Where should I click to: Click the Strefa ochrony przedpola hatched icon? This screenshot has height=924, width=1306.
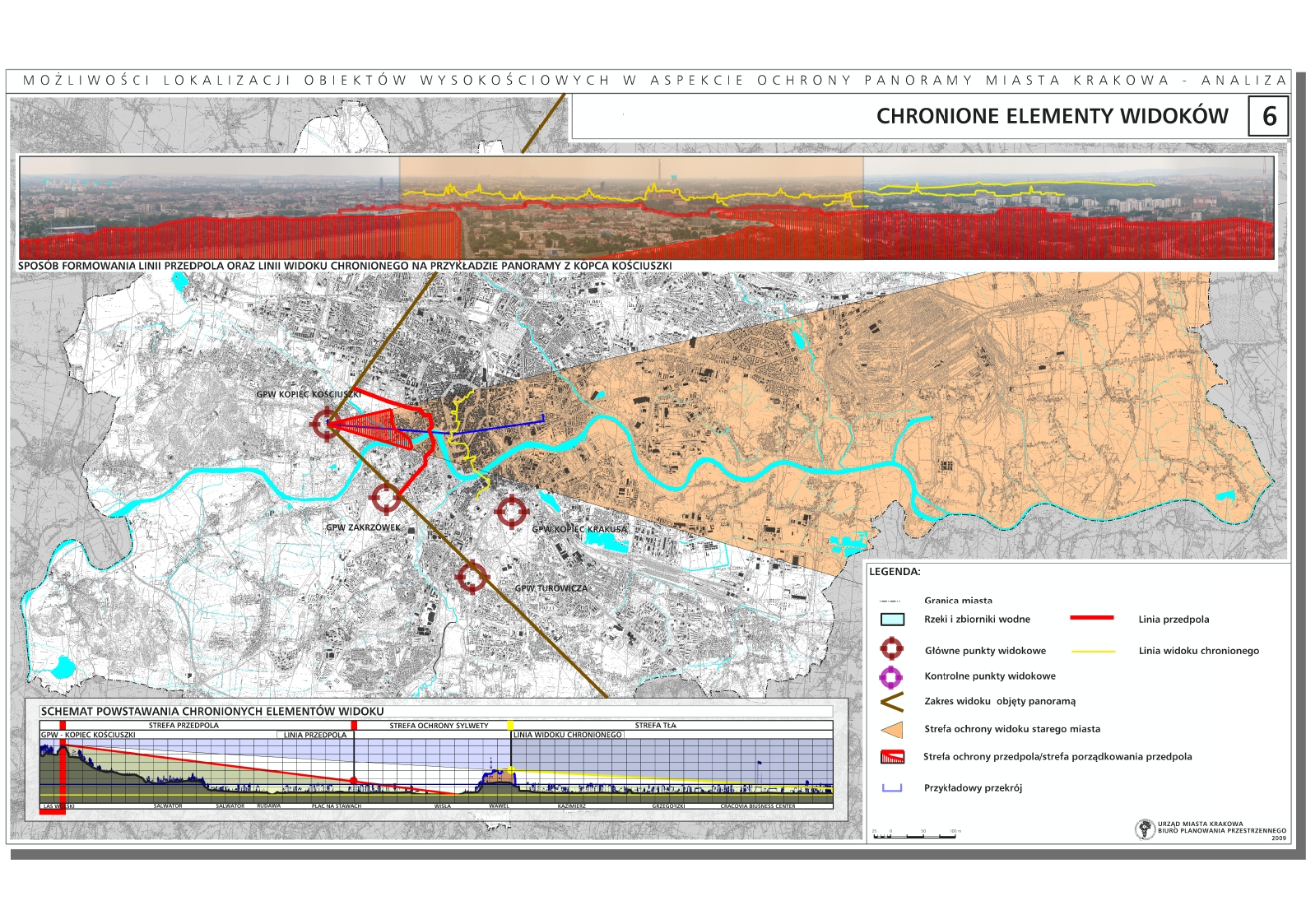pos(892,757)
